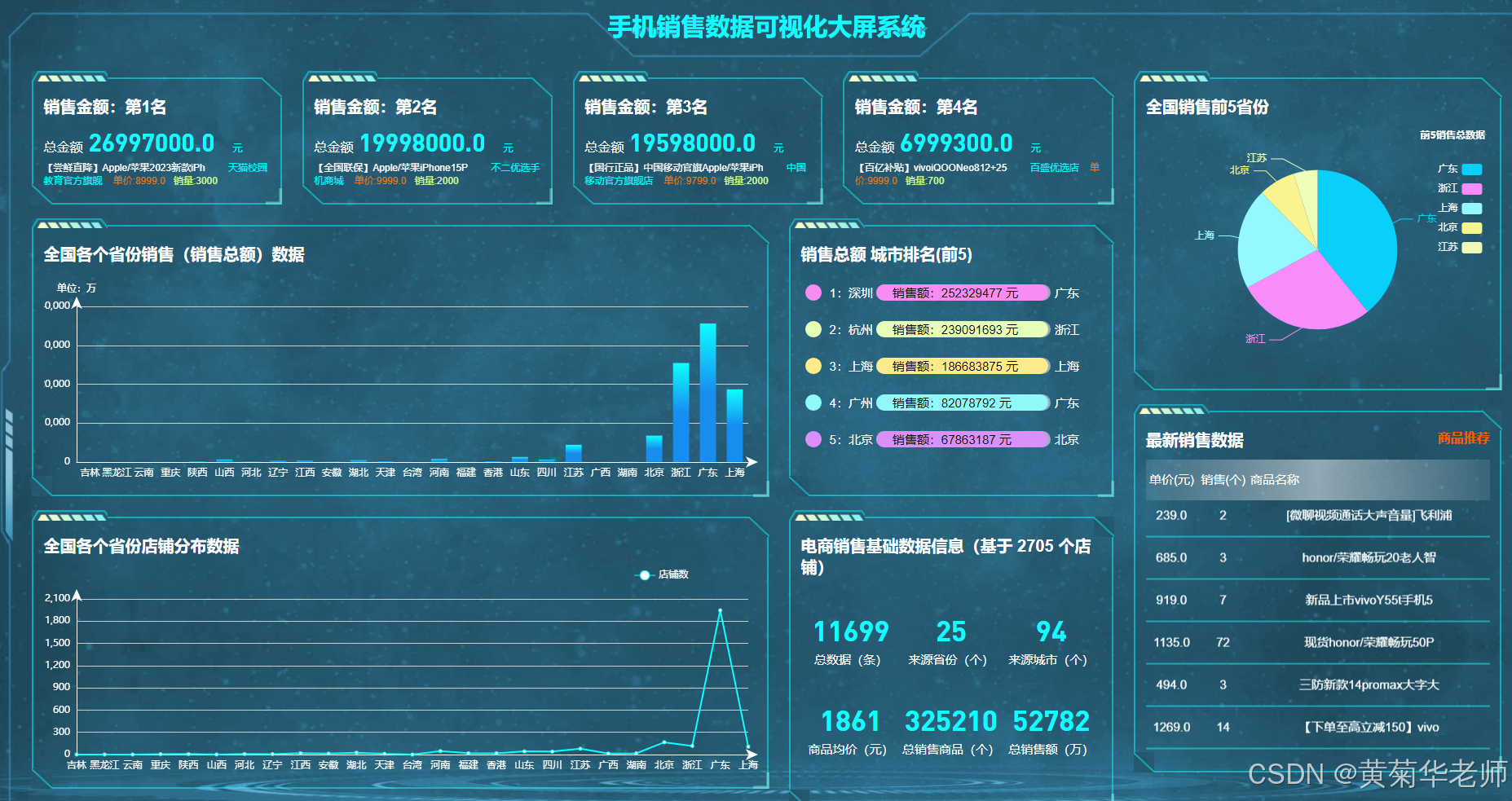Image resolution: width=1512 pixels, height=801 pixels.
Task: Click the 前5销售总数据 legend title
Action: (1452, 135)
